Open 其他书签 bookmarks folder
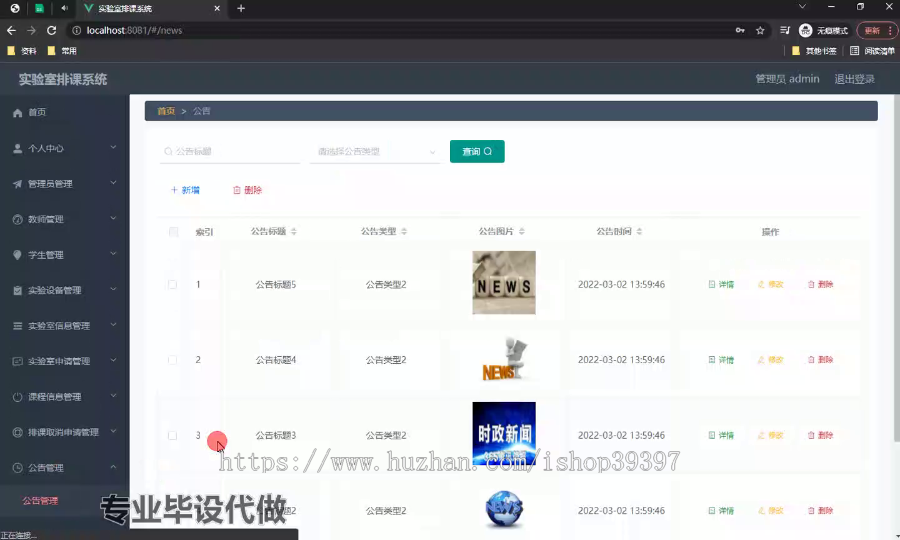900x540 pixels. pos(814,51)
